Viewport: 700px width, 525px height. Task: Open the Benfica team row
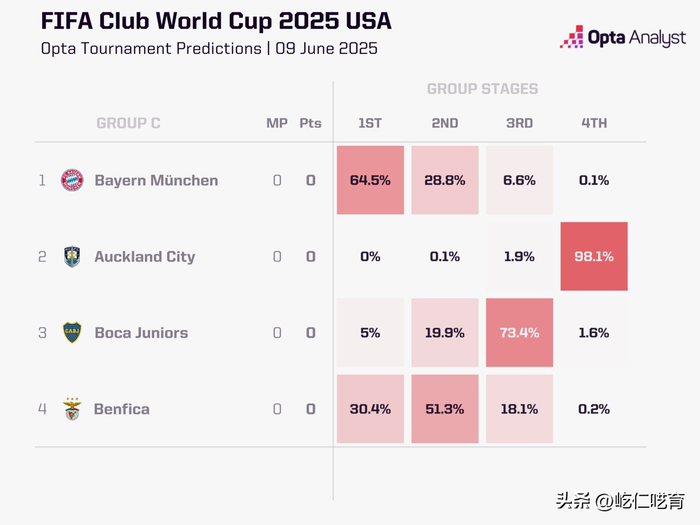(122, 409)
